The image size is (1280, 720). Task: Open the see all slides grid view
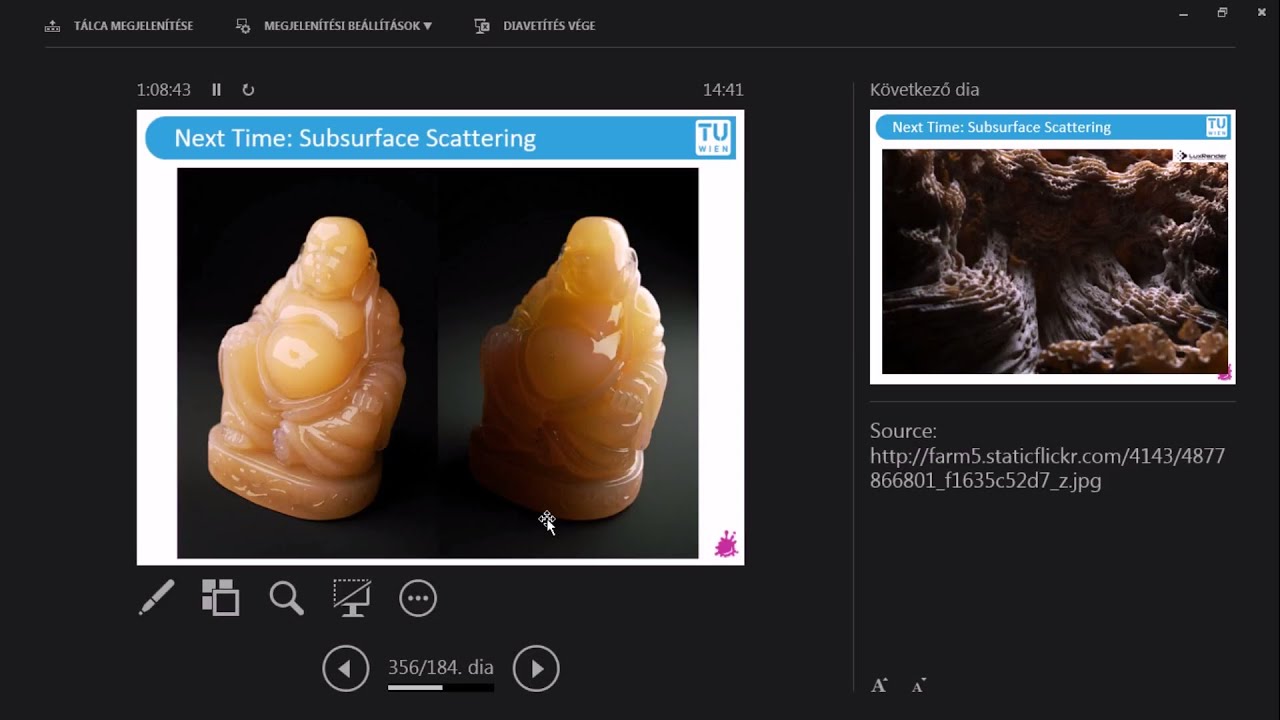[x=220, y=598]
